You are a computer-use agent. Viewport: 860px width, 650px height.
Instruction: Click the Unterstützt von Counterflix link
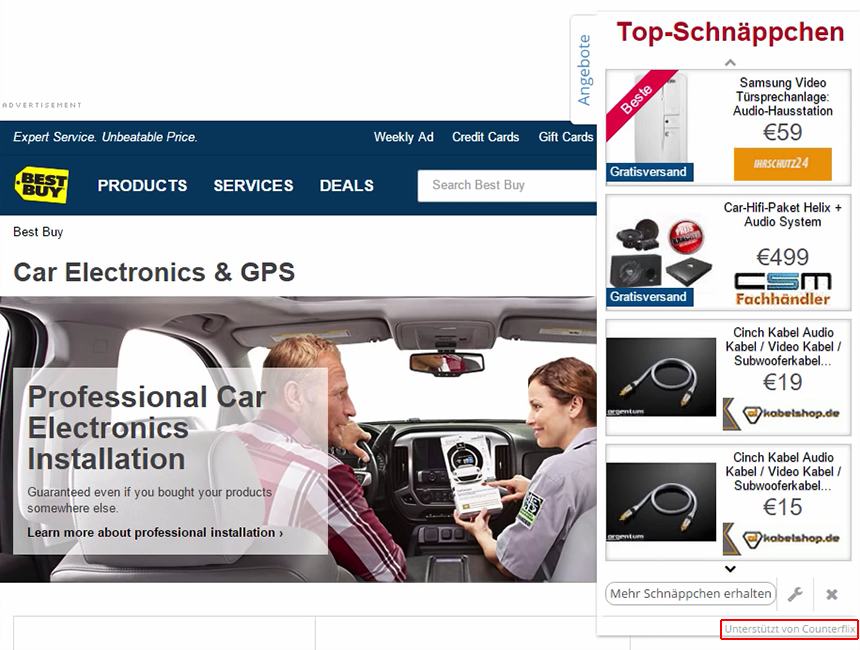(790, 630)
